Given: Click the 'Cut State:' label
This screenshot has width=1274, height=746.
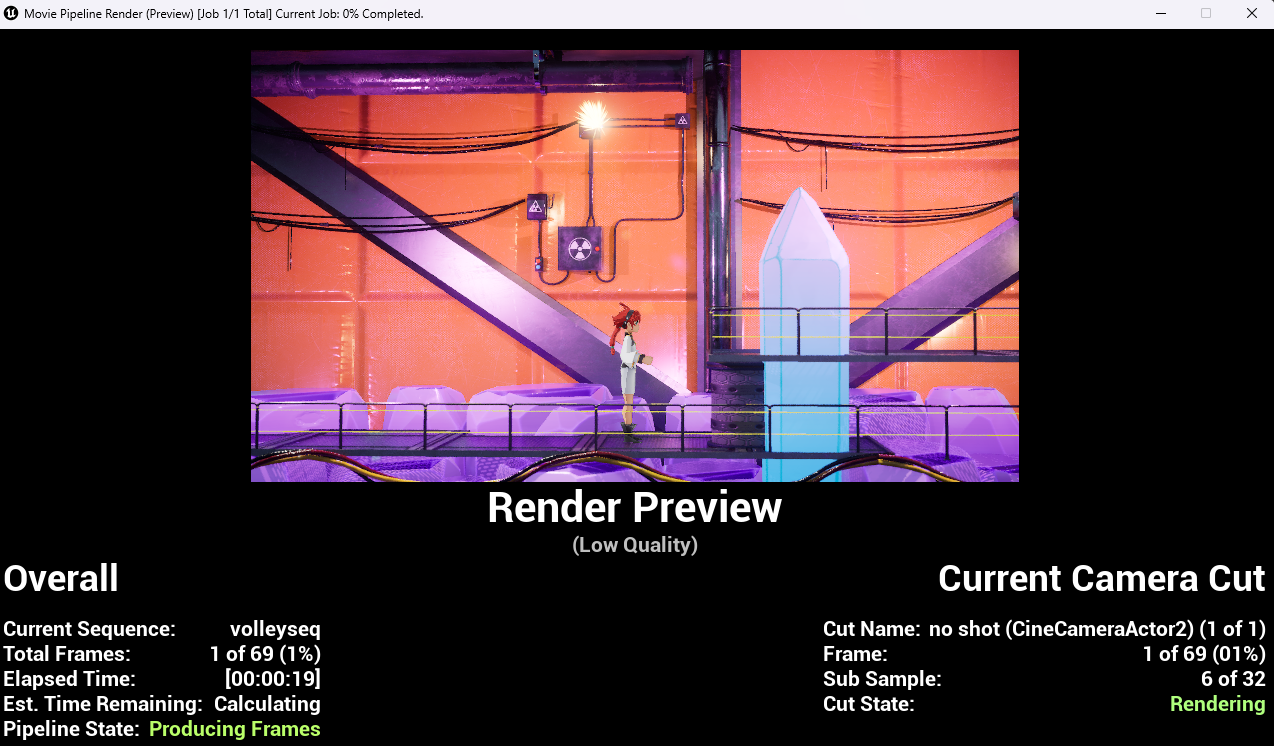Looking at the screenshot, I should coord(869,704).
